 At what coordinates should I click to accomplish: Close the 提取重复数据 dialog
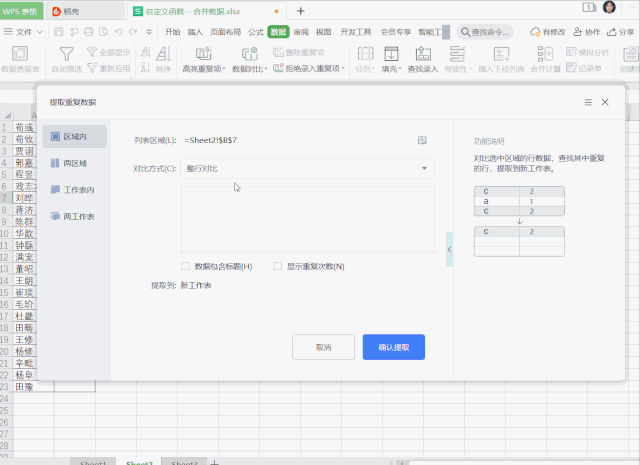[606, 102]
